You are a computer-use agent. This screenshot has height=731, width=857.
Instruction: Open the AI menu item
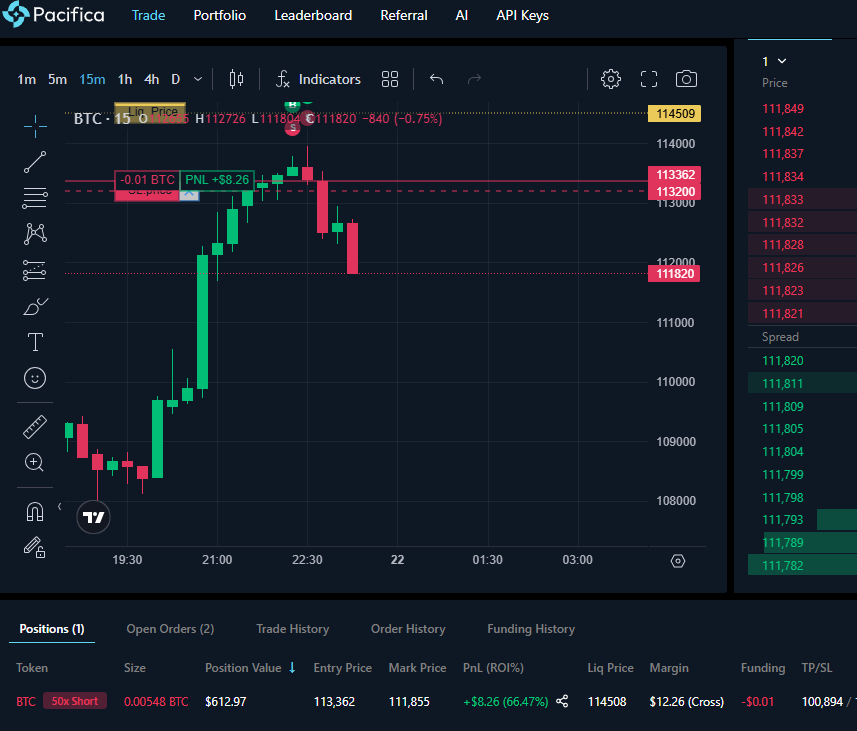point(461,15)
